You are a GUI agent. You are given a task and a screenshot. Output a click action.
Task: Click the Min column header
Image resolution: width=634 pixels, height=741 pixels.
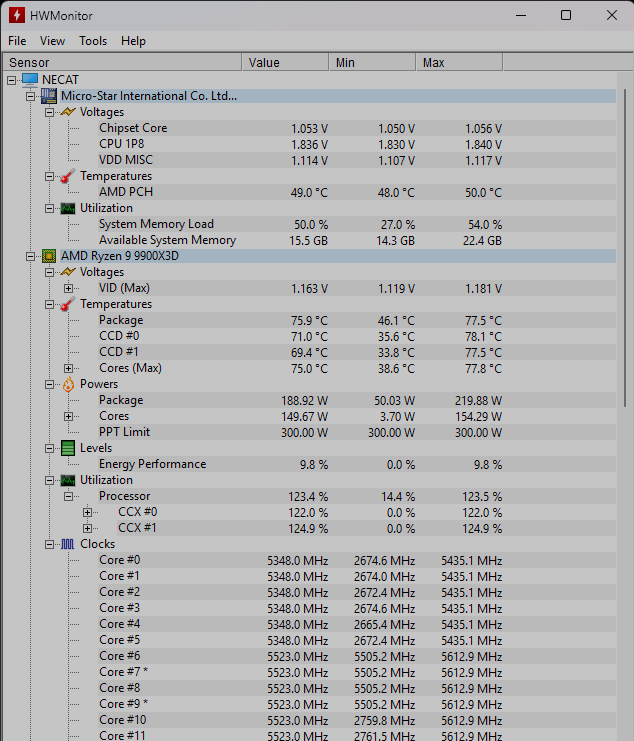coord(372,62)
